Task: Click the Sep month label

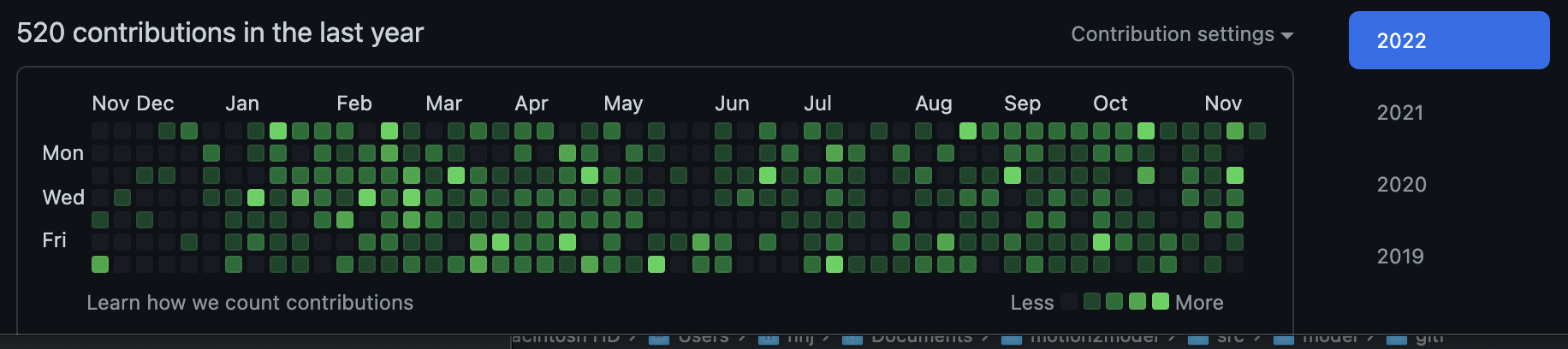Action: tap(1023, 104)
